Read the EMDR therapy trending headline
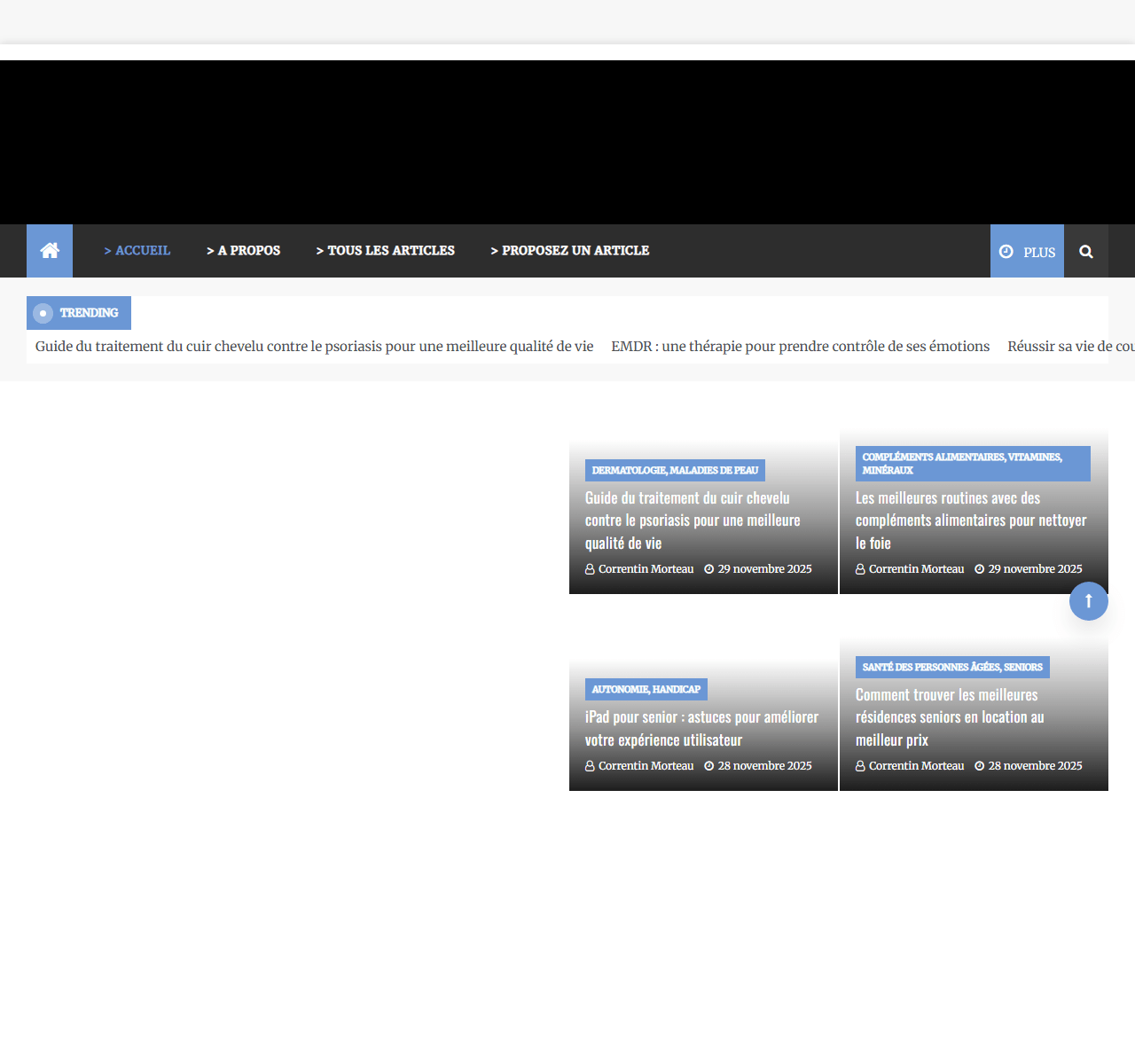The height and width of the screenshot is (1064, 1135). [x=800, y=347]
